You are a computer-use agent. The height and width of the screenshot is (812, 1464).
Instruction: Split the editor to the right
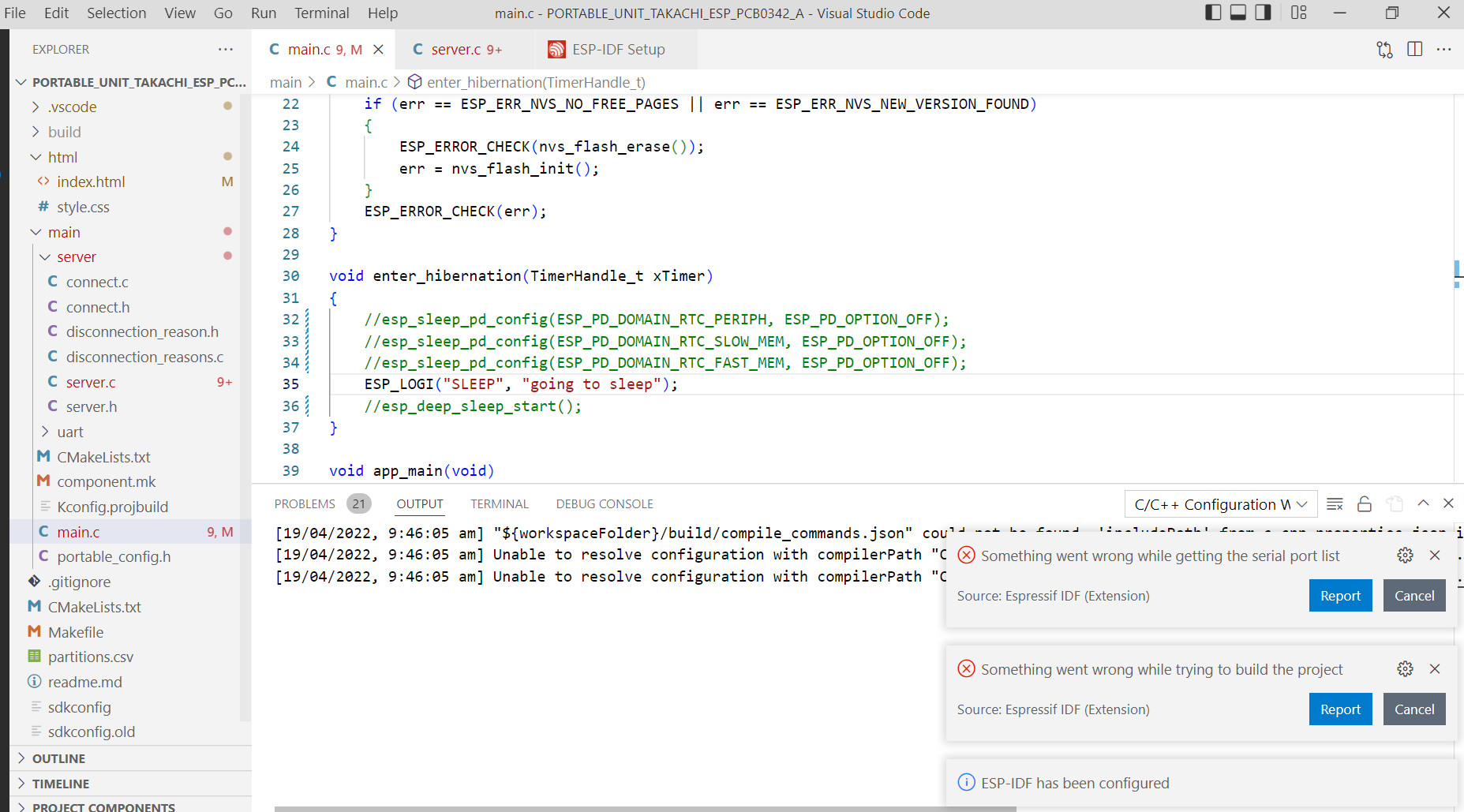point(1414,49)
